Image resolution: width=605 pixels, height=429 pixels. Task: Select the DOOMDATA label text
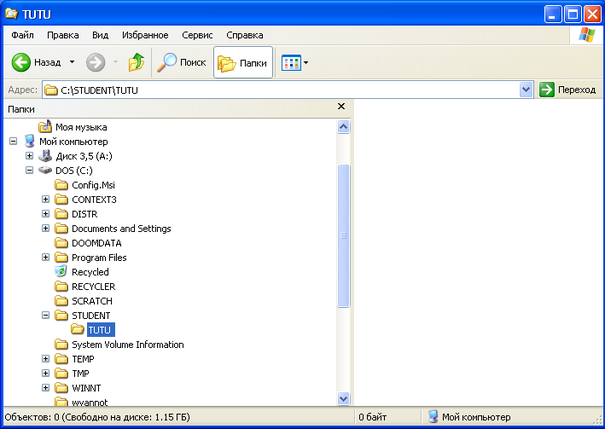click(96, 243)
